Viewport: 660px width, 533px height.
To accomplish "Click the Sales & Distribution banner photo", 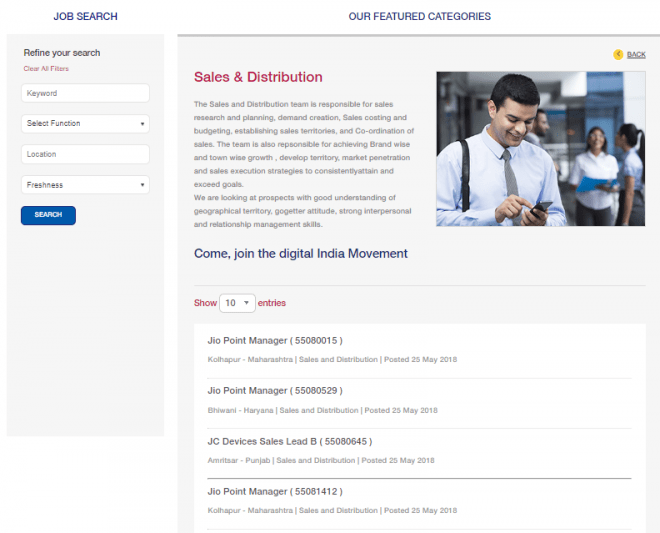I will click(x=541, y=149).
